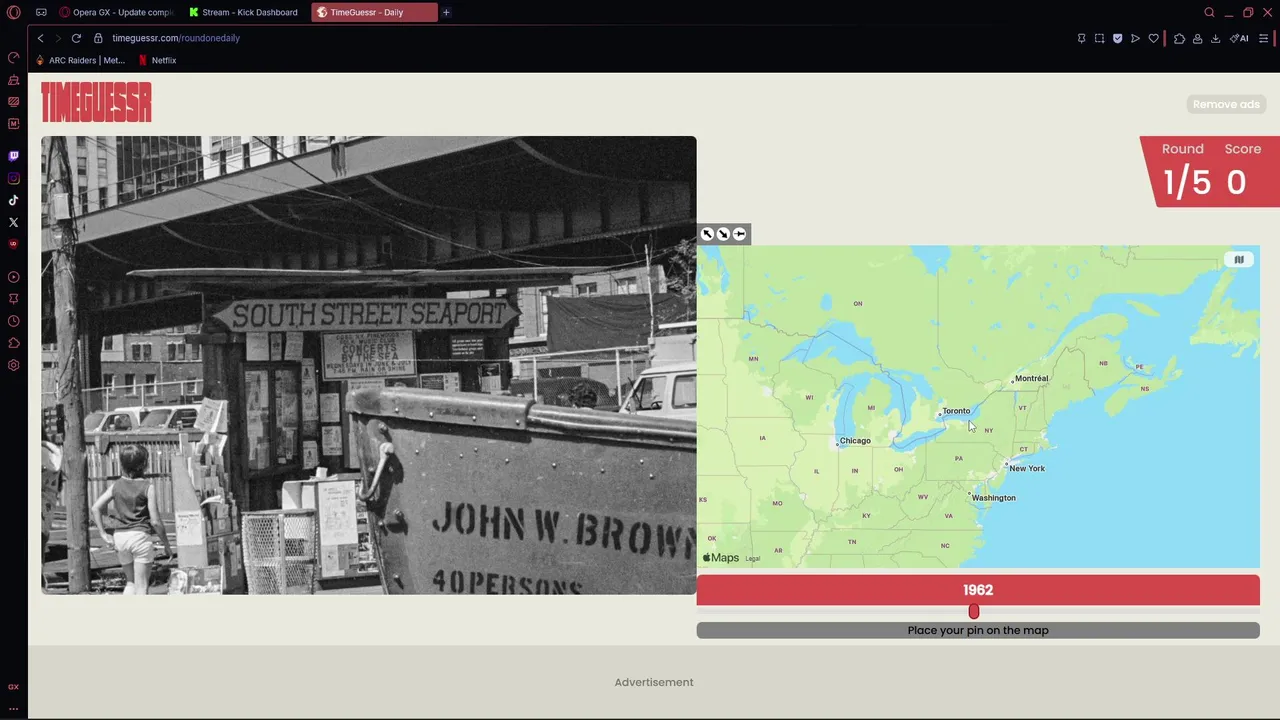Click the address bar URL
Screen dimensions: 1280x720
tap(176, 38)
